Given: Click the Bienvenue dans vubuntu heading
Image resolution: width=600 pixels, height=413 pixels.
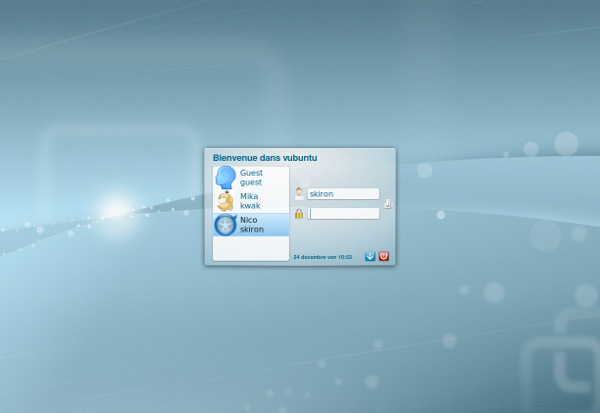Looking at the screenshot, I should (265, 158).
